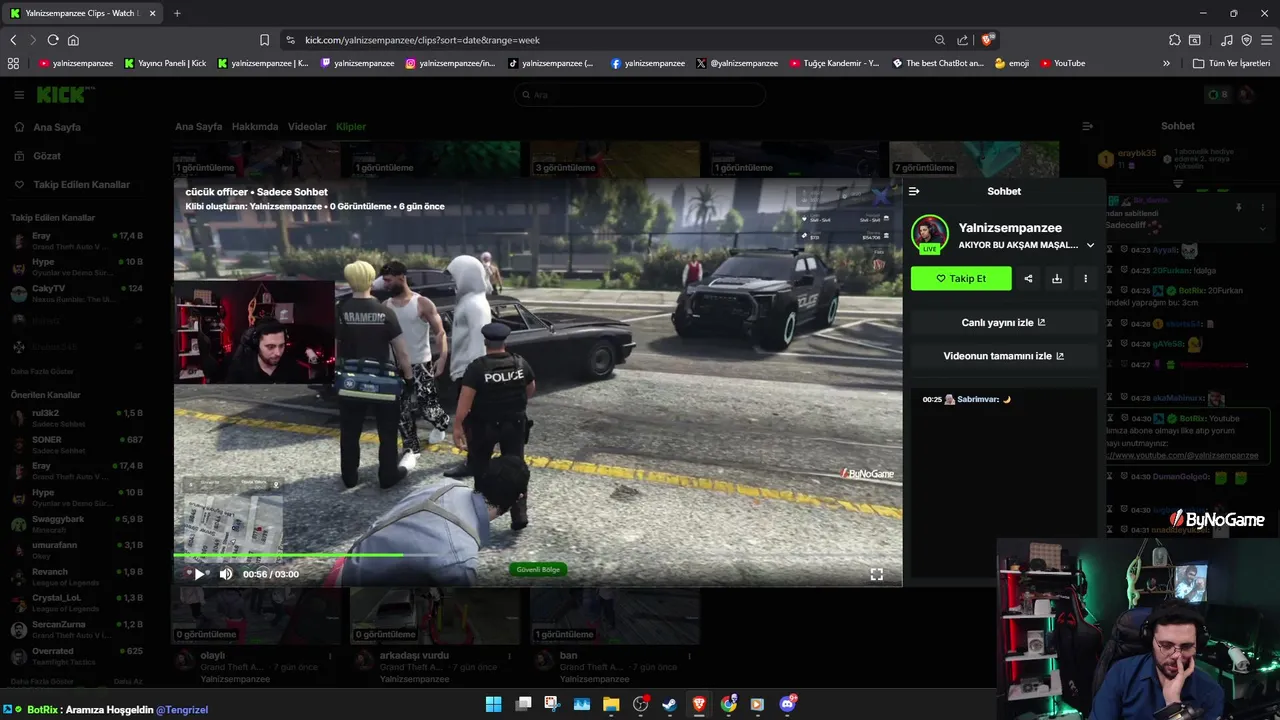Click the Yalnizsempanzee channel name

pyautogui.click(x=1010, y=228)
